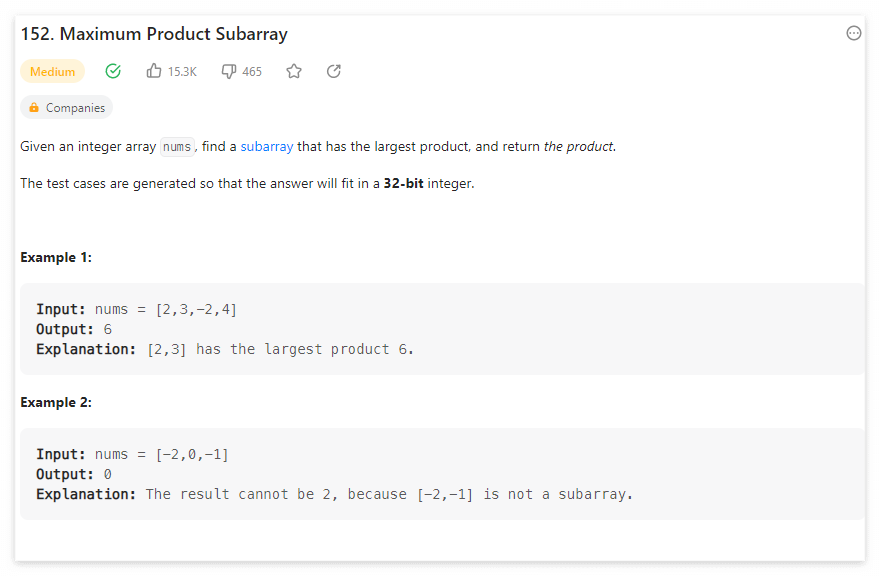Select the Medium difficulty badge
The height and width of the screenshot is (576, 880).
[52, 71]
